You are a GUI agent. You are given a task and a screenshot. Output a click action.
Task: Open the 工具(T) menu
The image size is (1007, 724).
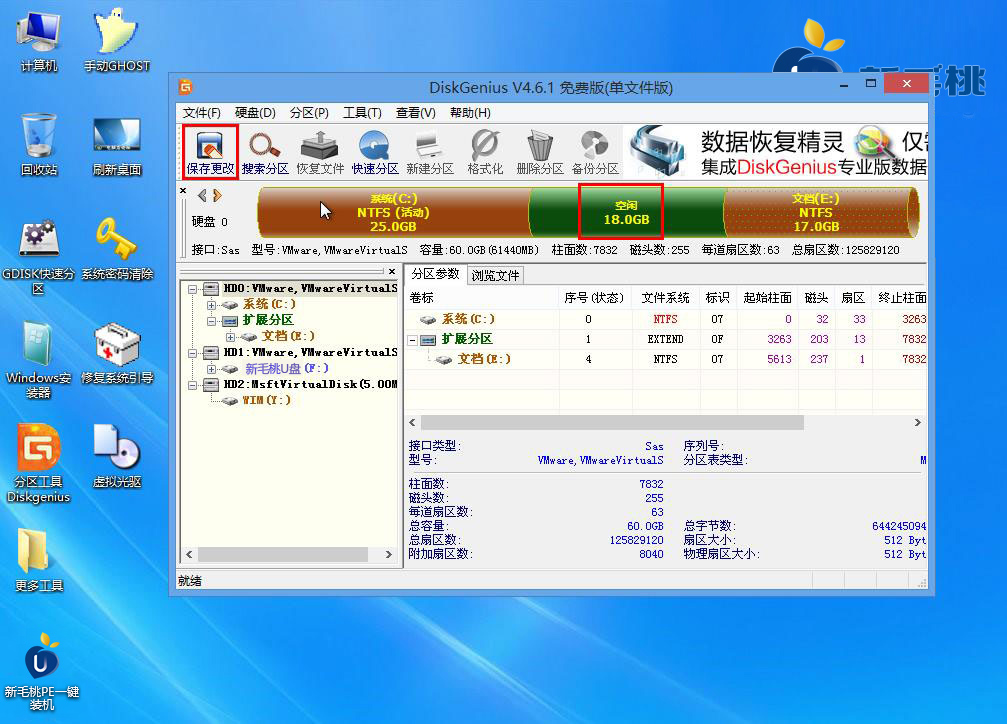(362, 113)
